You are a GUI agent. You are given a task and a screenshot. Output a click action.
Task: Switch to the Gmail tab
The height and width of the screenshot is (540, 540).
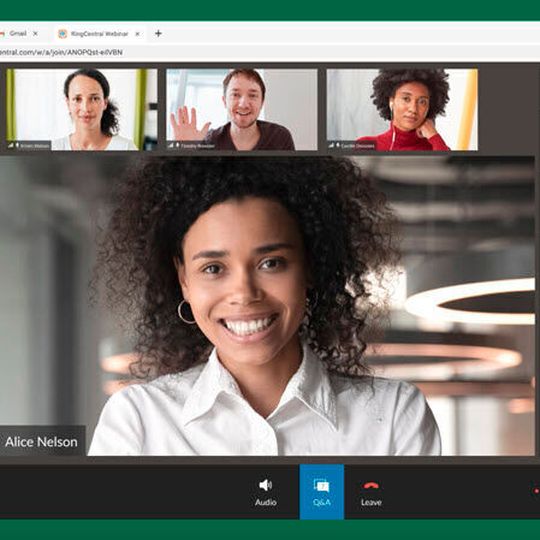tap(18, 33)
